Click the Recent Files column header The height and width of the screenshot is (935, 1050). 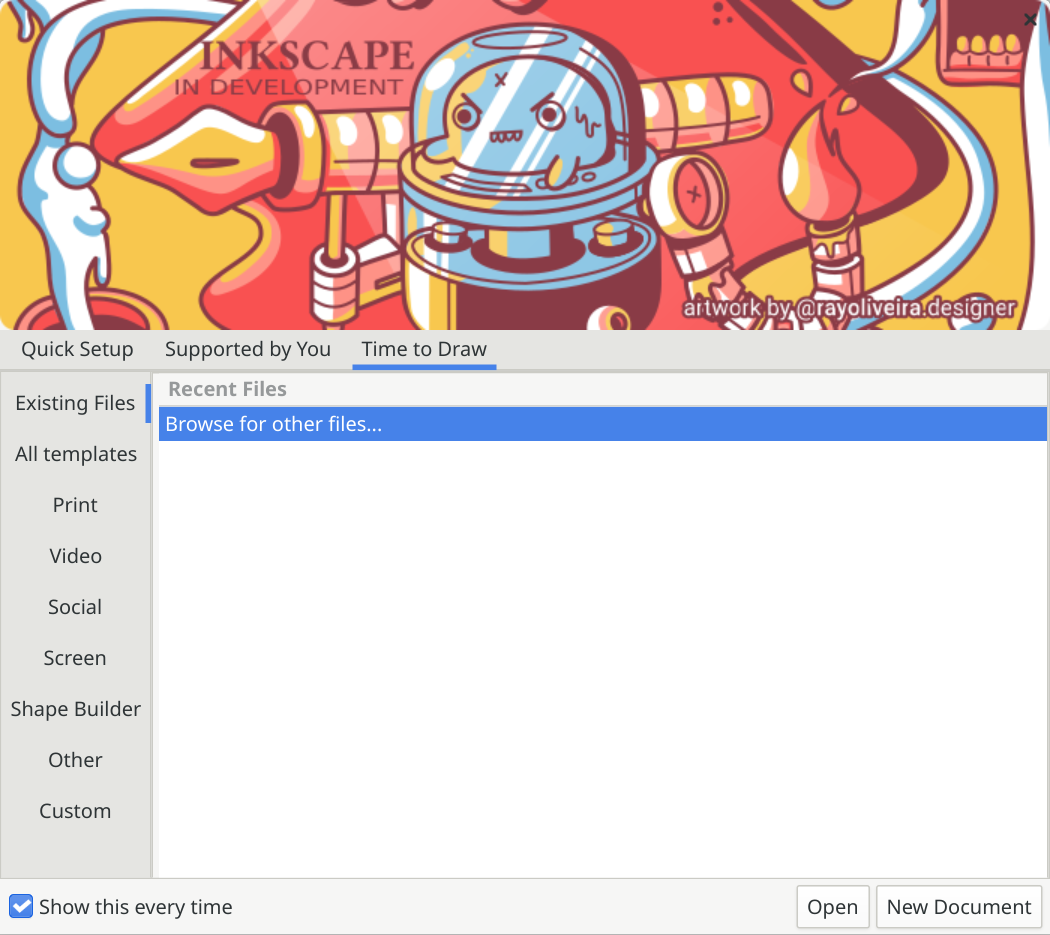tap(602, 389)
